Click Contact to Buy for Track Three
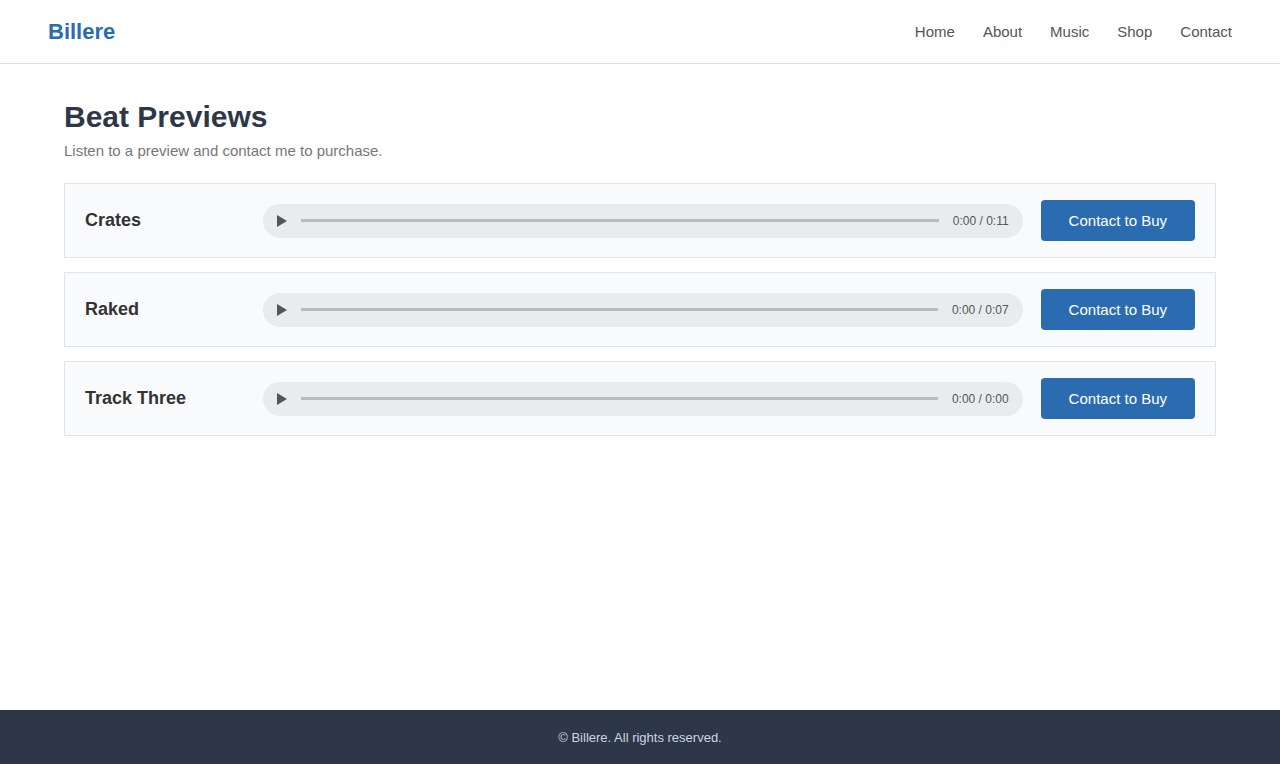 point(1118,399)
